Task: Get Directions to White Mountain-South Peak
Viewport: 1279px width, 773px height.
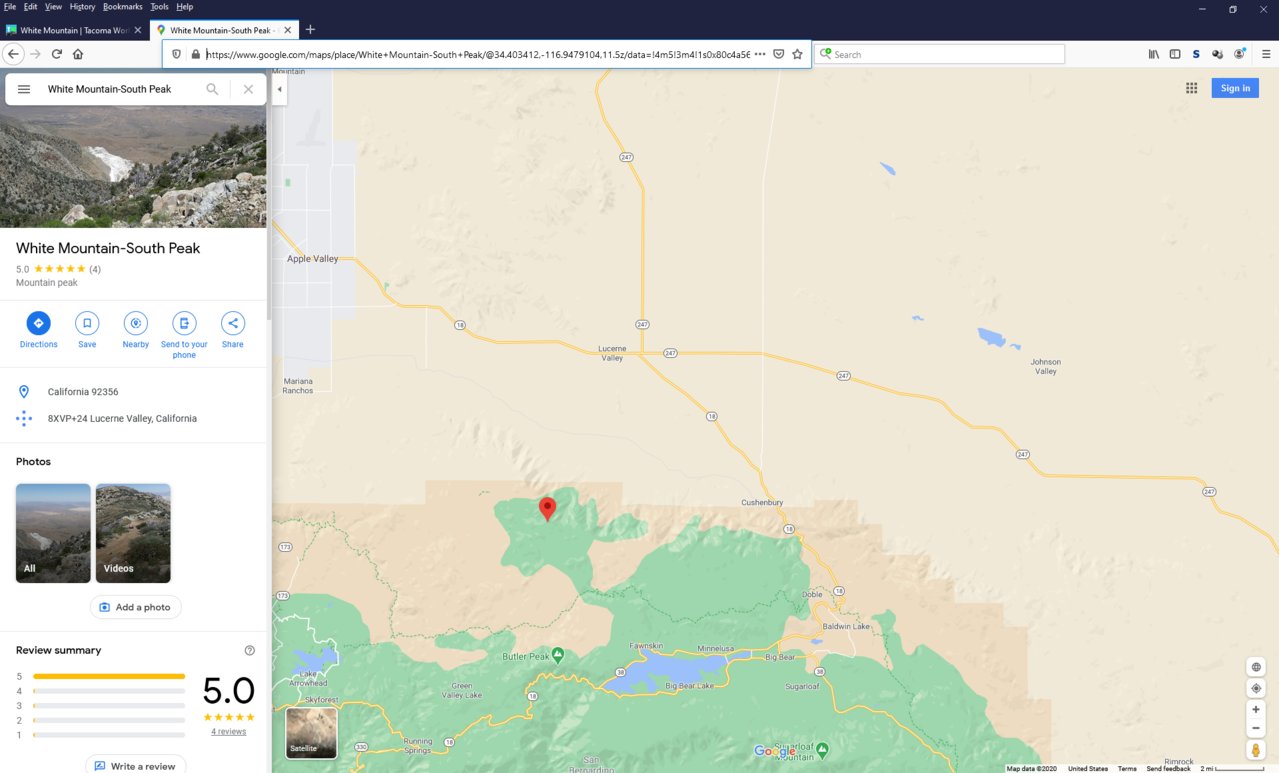Action: pyautogui.click(x=38, y=323)
